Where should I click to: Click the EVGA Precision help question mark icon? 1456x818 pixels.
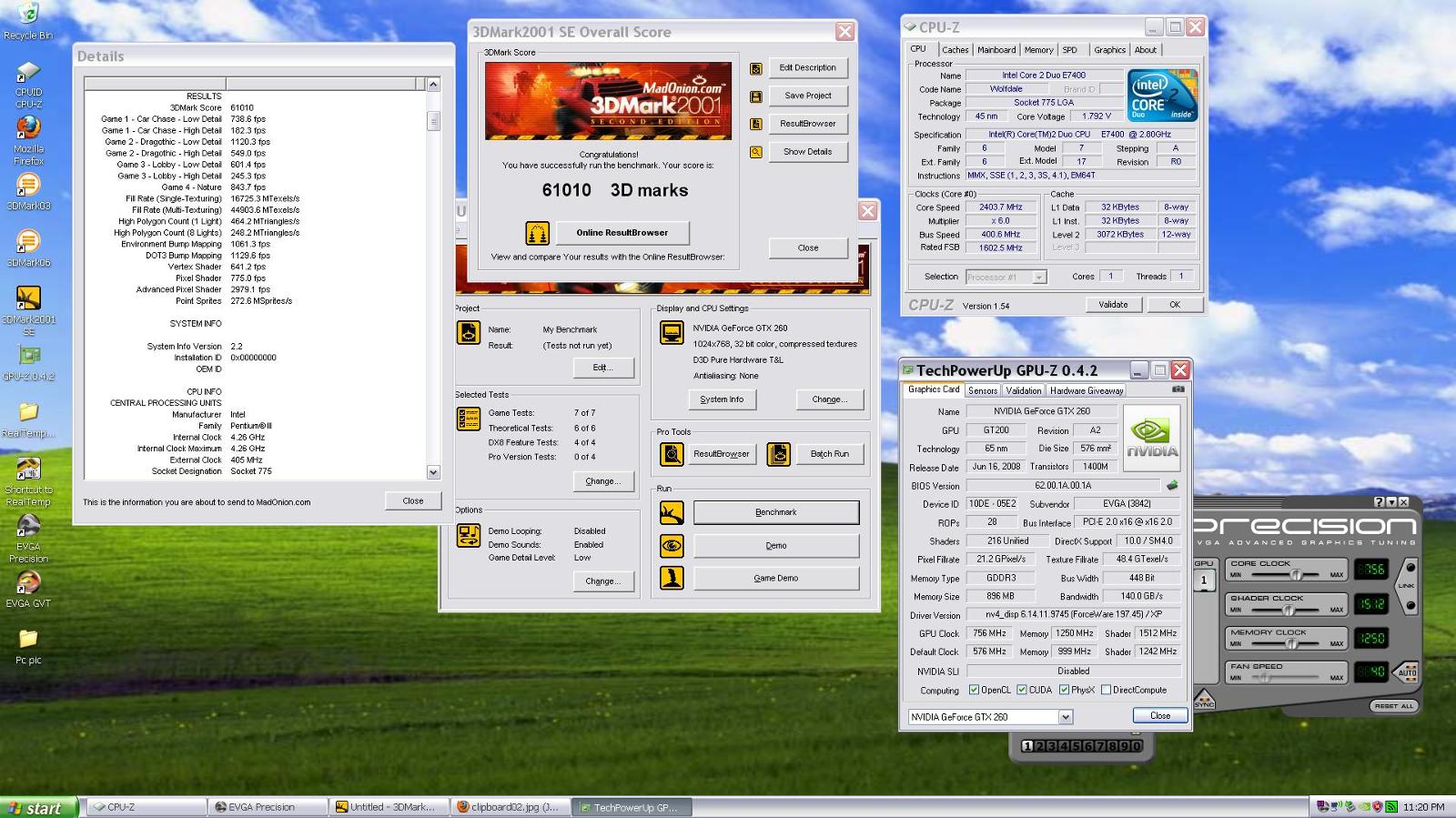click(1379, 502)
